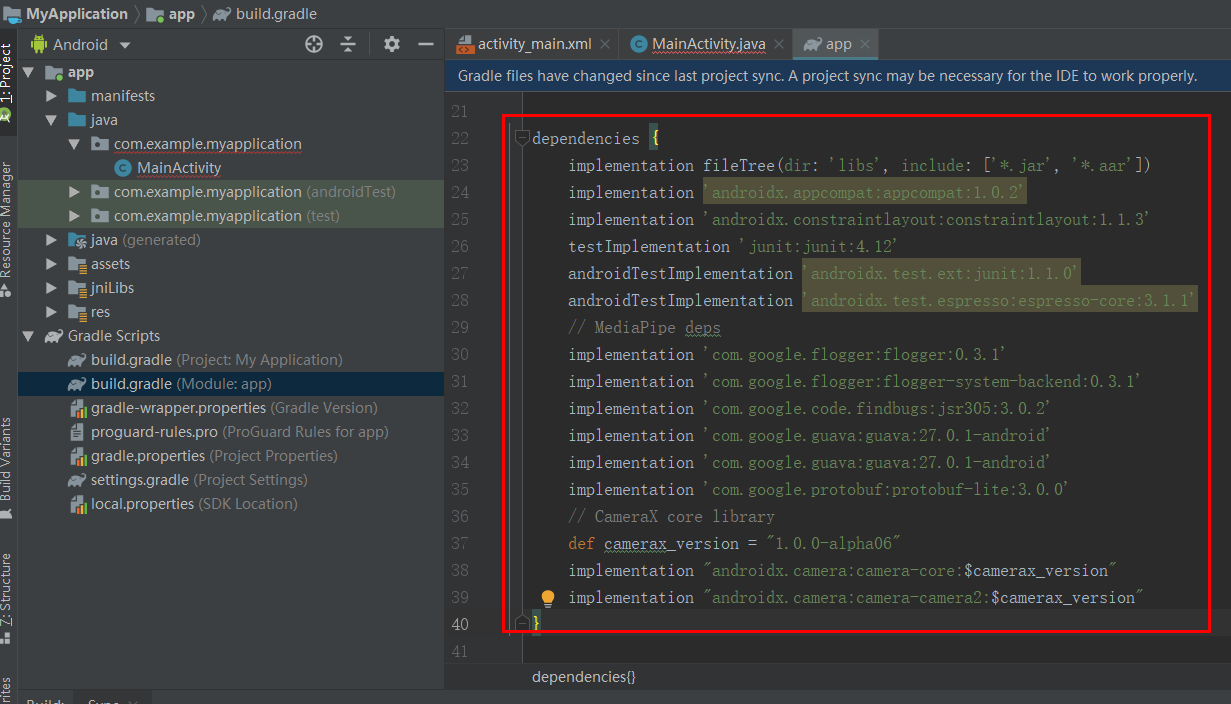Click the Gradle sync notification banner
The width and height of the screenshot is (1231, 704).
(837, 76)
